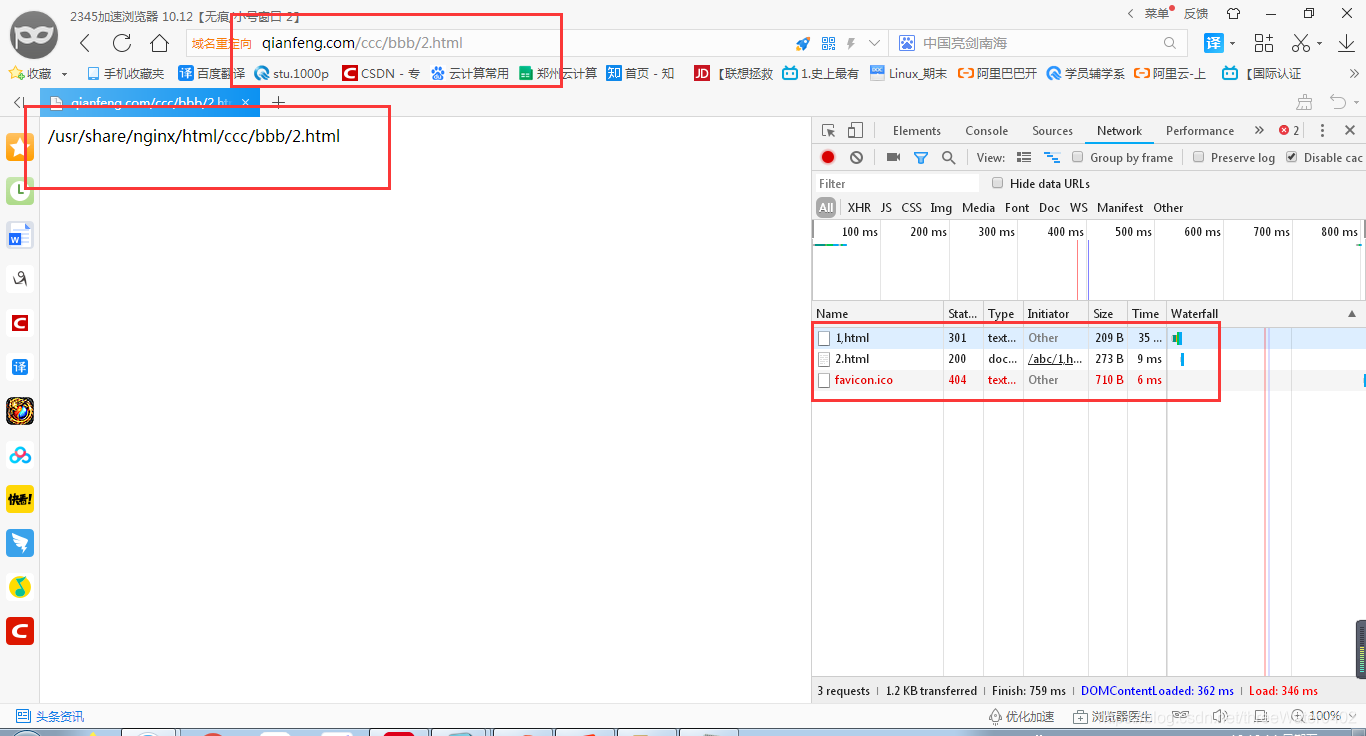Click the skin shirt icon in title bar
Image resolution: width=1366 pixels, height=736 pixels.
1233,13
